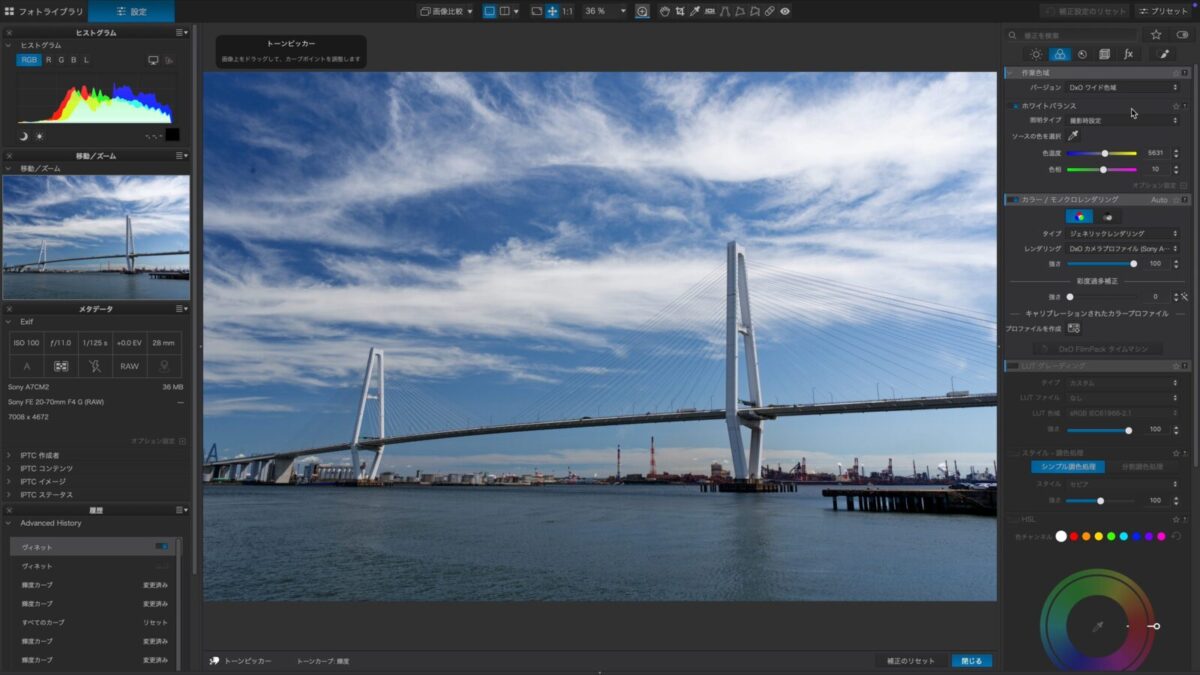Viewport: 1200px width, 675px height.
Task: Open the fx effects palette tab
Action: click(1128, 54)
